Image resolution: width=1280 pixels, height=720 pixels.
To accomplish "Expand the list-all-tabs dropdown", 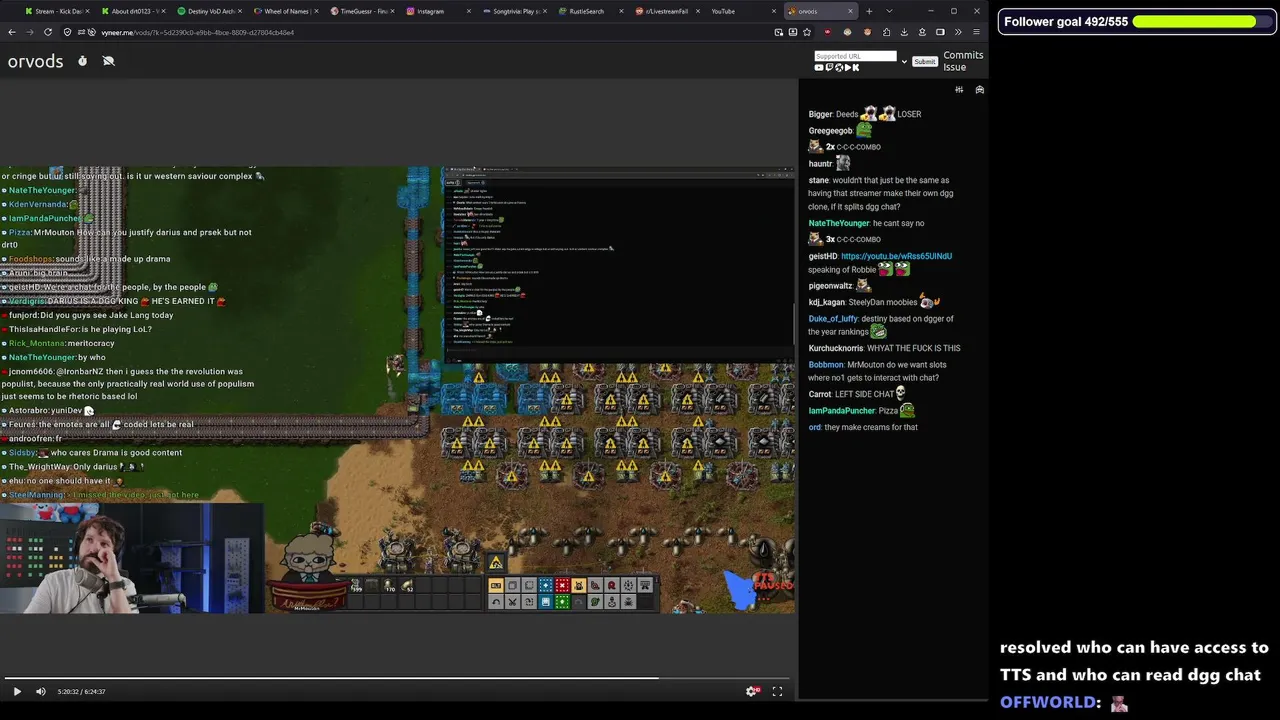I will click(889, 11).
